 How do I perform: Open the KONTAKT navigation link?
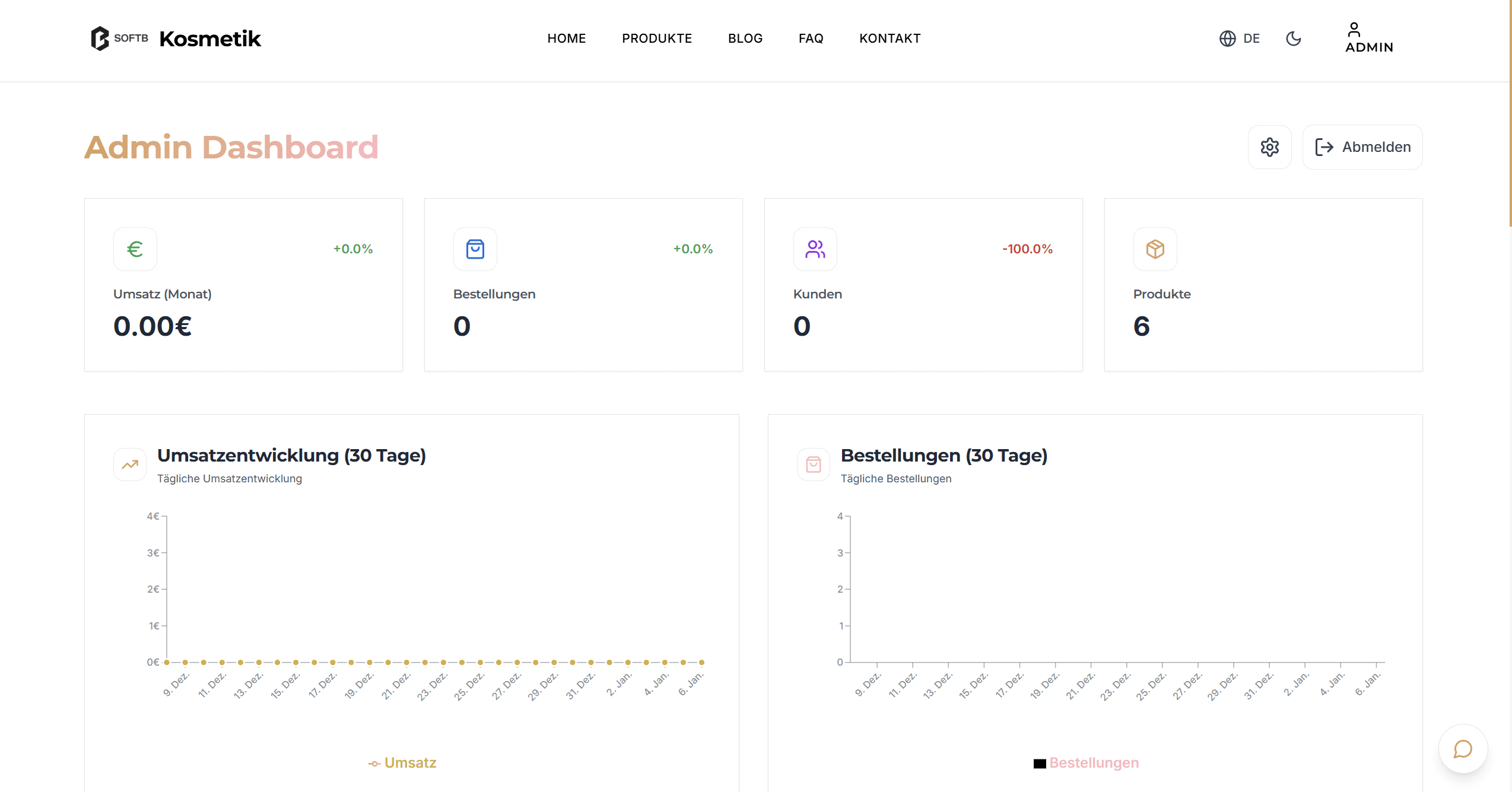point(890,39)
